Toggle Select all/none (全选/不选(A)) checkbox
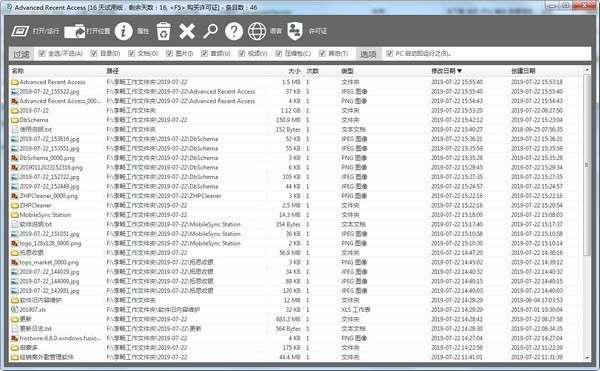The width and height of the screenshot is (600, 371). point(42,54)
